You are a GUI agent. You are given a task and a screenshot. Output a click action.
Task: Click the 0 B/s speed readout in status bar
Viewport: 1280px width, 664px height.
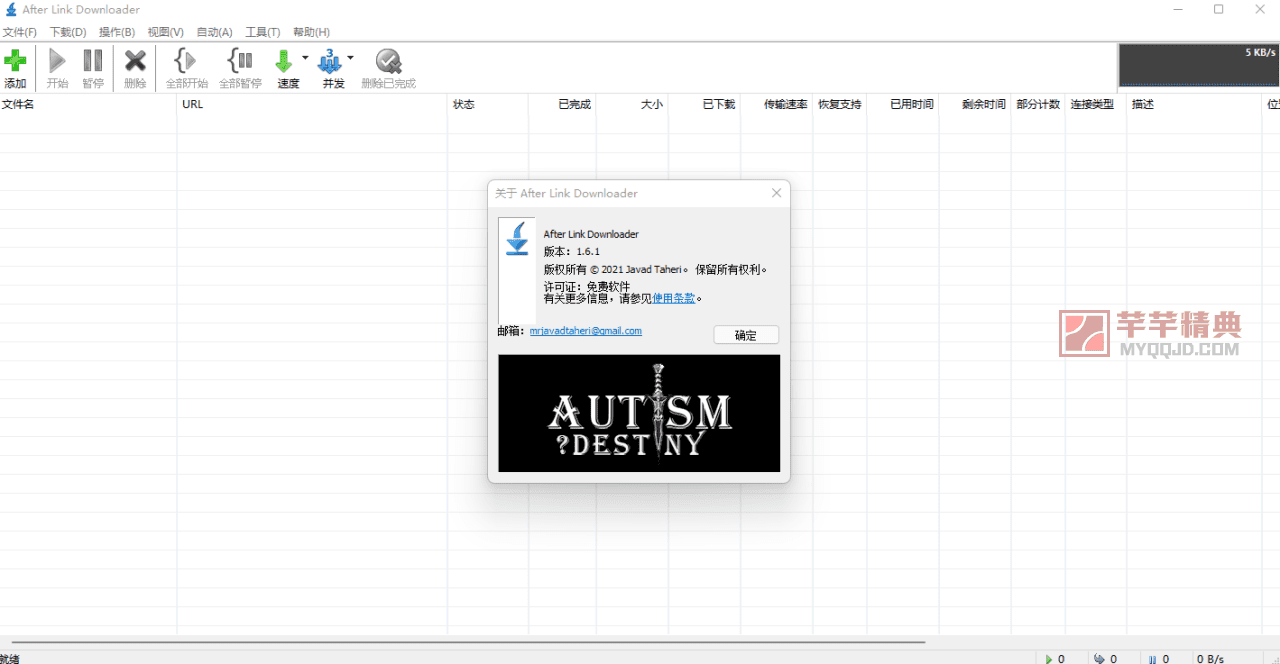pyautogui.click(x=1210, y=659)
